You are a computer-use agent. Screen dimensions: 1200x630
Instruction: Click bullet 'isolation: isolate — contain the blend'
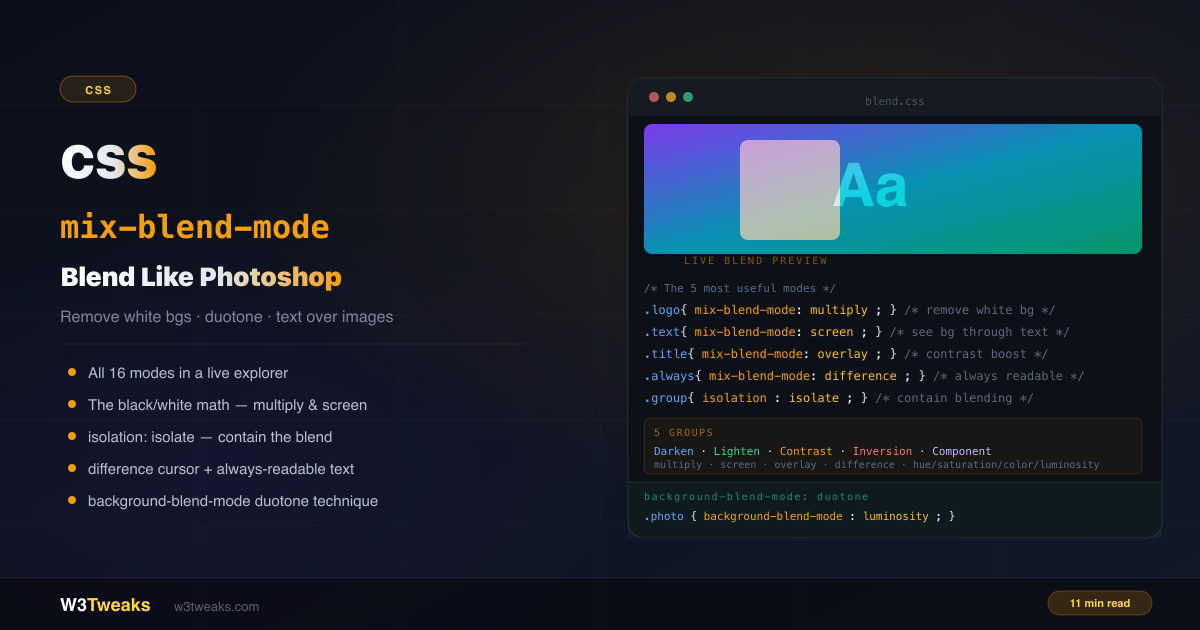tap(210, 437)
